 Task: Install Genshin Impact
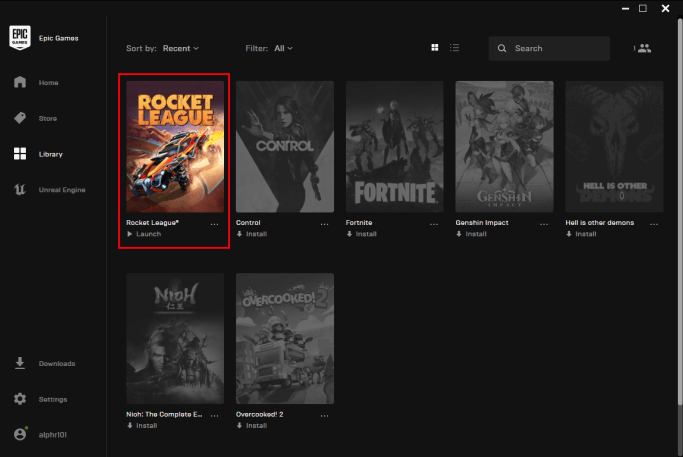click(471, 234)
